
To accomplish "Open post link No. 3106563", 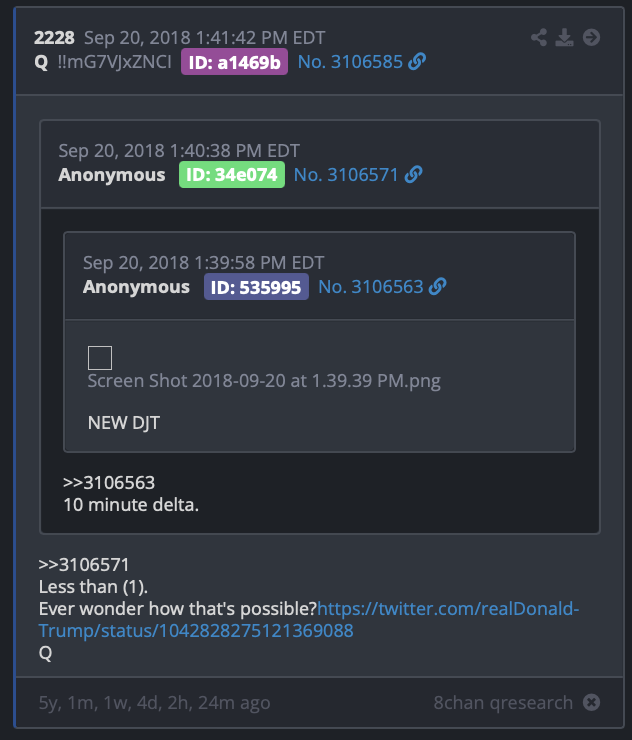I will click(x=371, y=287).
